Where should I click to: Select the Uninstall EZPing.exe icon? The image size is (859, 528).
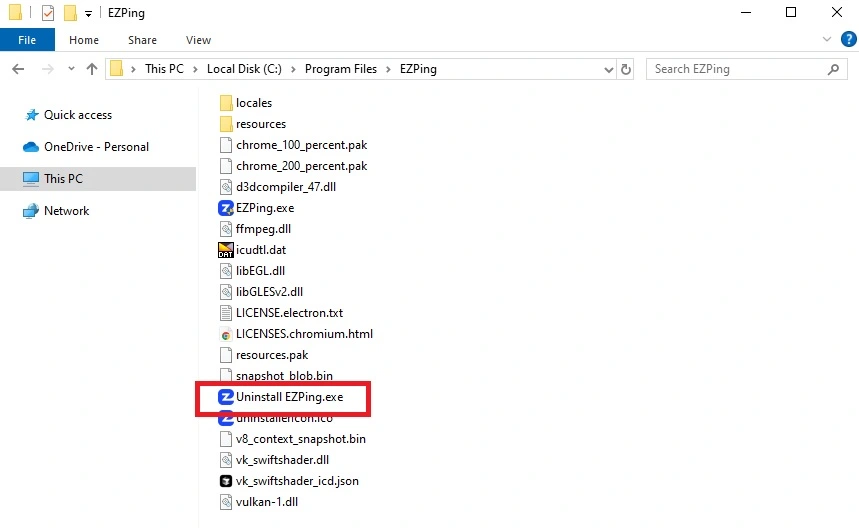pos(226,397)
